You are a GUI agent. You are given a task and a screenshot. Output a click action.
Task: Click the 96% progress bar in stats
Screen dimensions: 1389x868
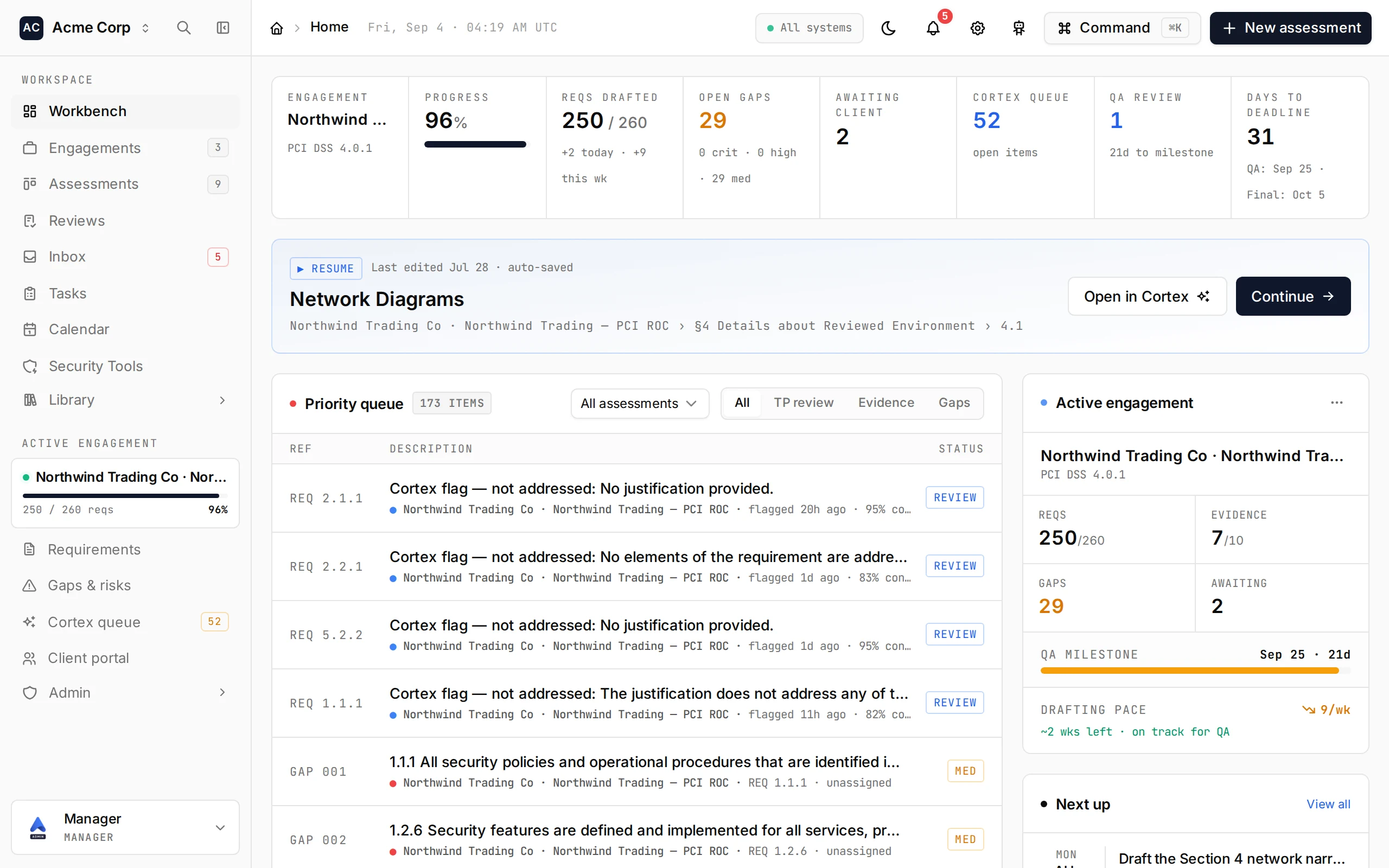475,145
